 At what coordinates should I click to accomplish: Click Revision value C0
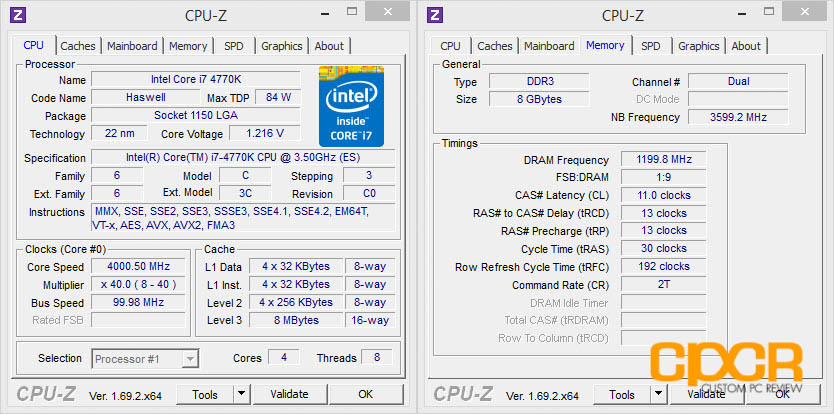tap(369, 193)
